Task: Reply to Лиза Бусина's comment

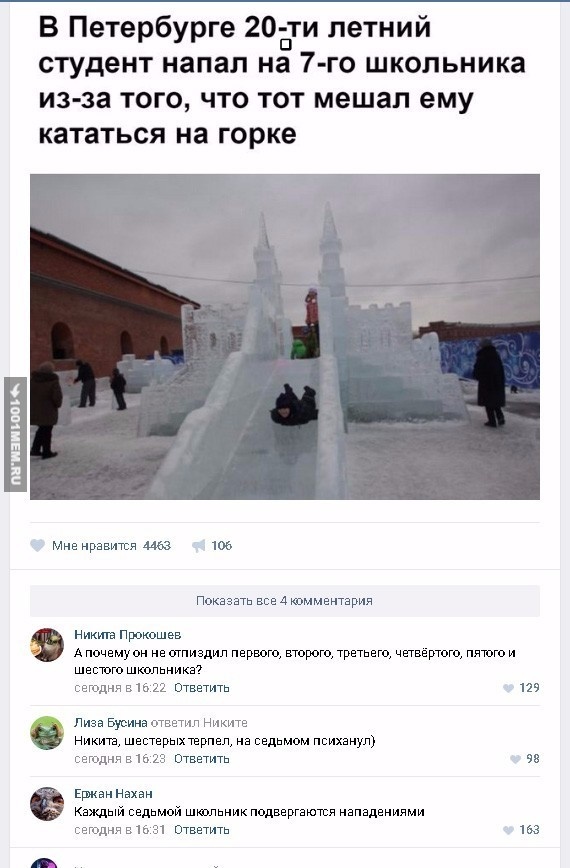Action: pos(201,758)
